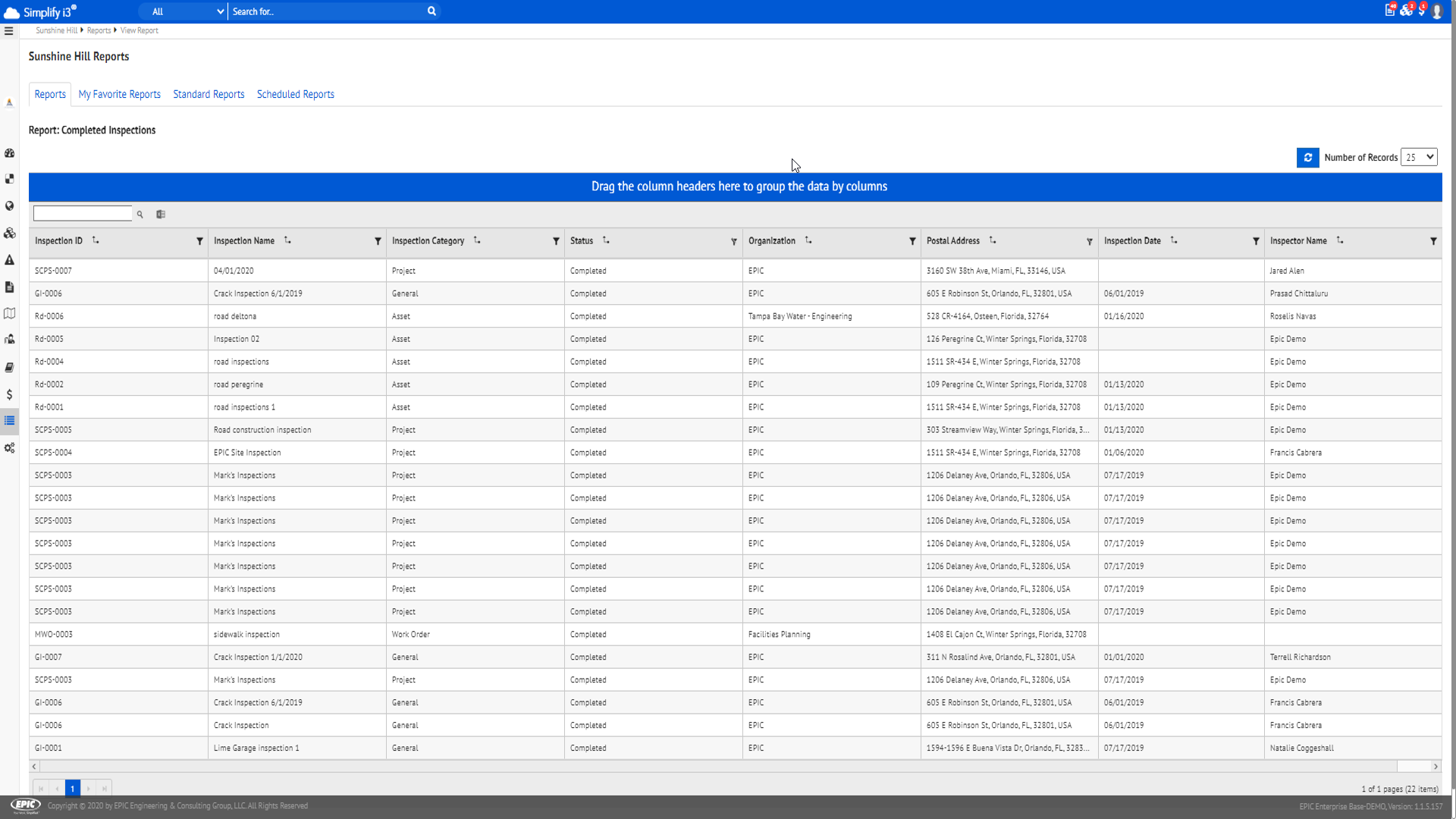Click the dashboard gauge sidebar icon
The image size is (1456, 819).
click(x=9, y=153)
